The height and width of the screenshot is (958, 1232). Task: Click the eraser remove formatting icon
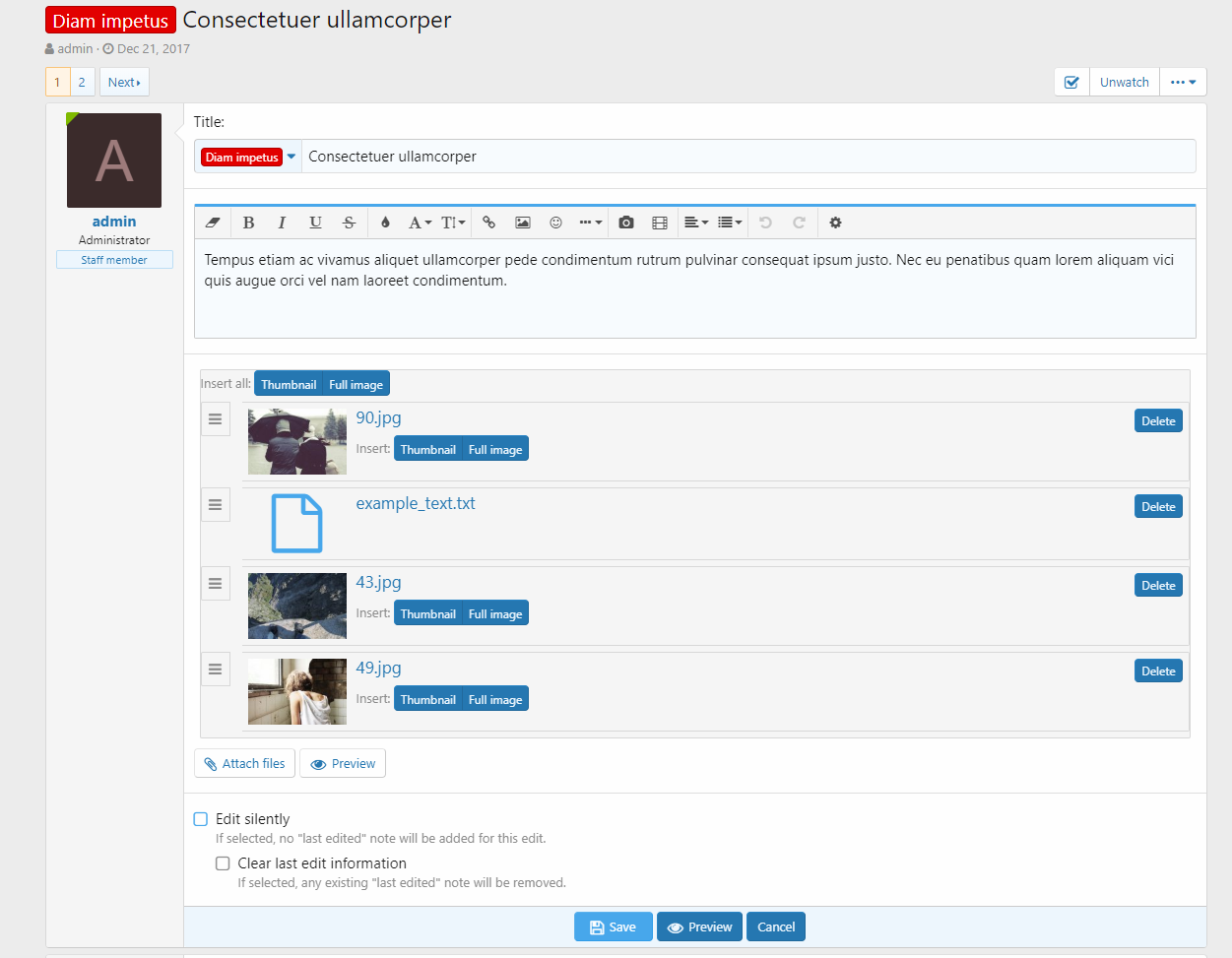coord(213,223)
